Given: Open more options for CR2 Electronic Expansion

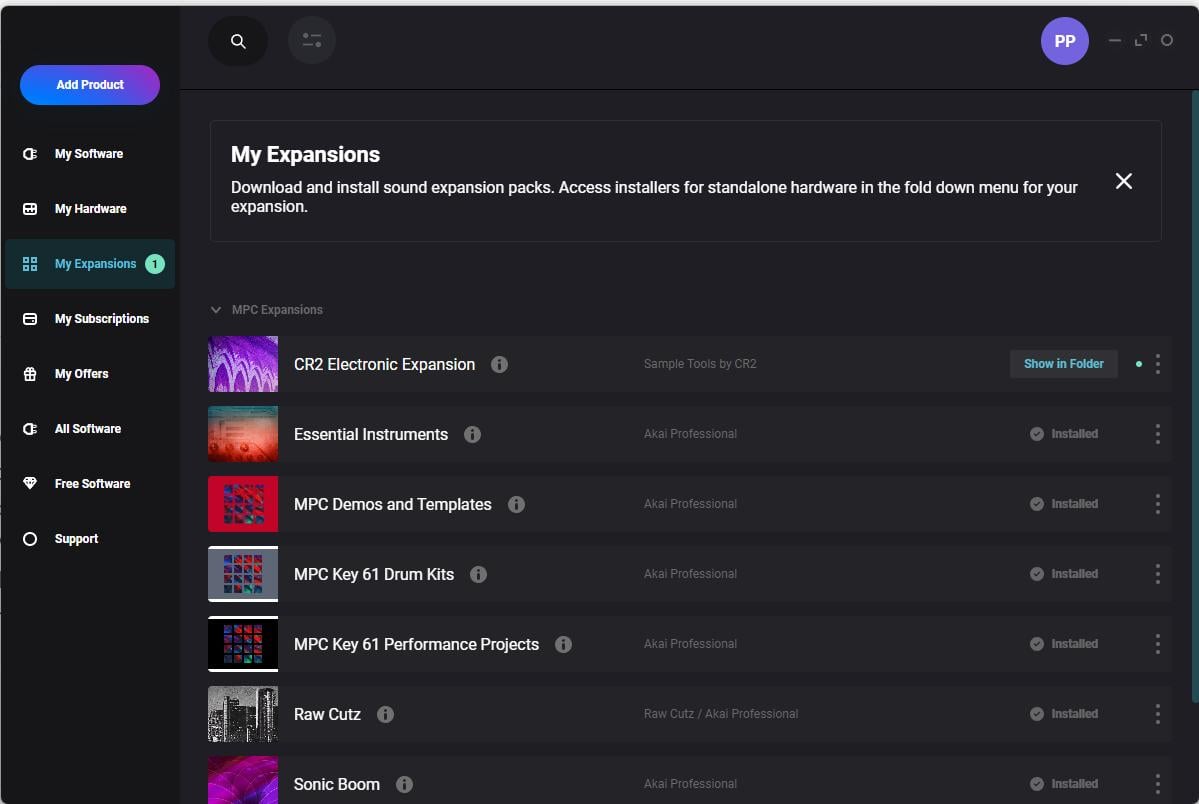Looking at the screenshot, I should pyautogui.click(x=1157, y=364).
